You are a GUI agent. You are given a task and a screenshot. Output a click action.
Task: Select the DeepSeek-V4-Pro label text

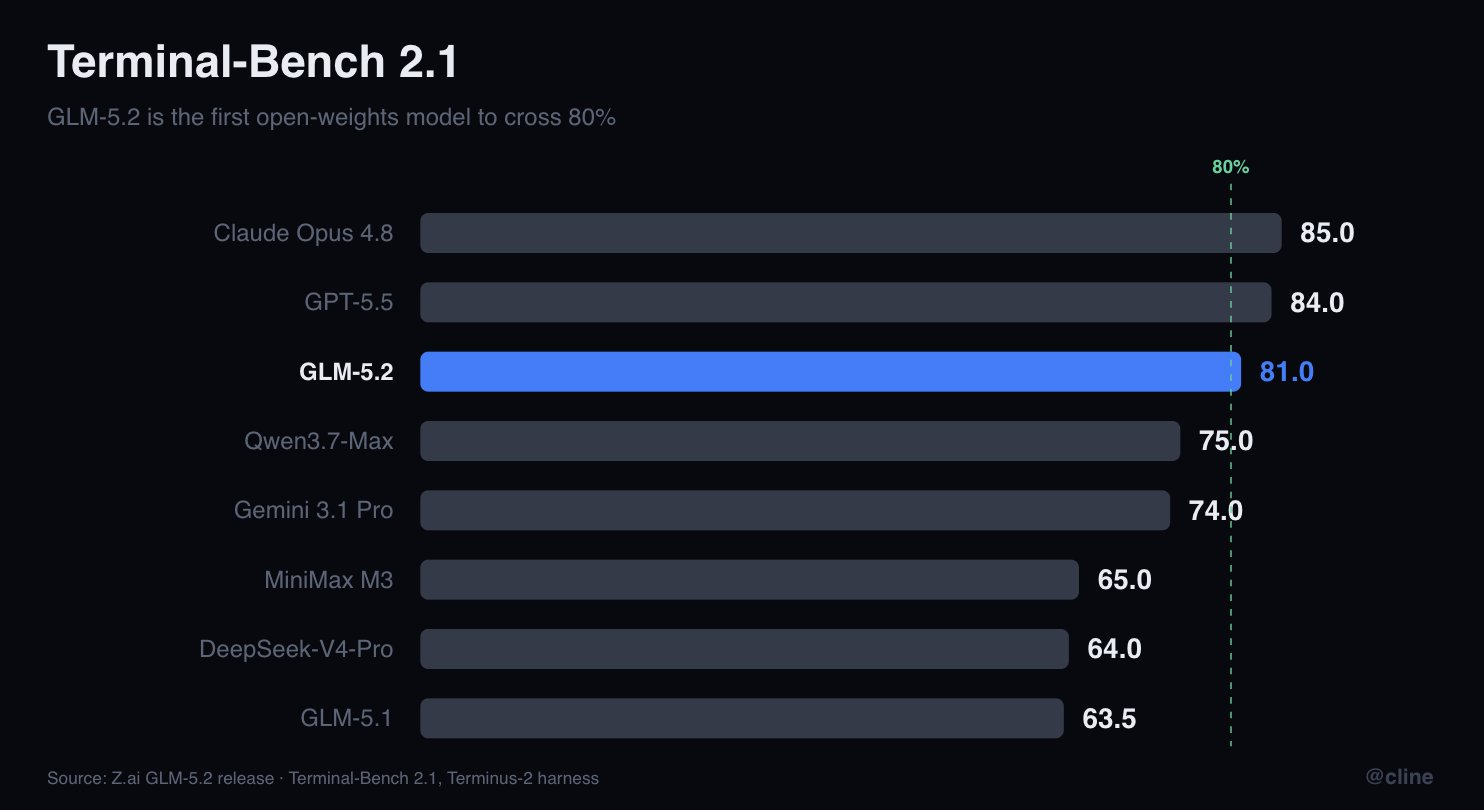pos(296,649)
